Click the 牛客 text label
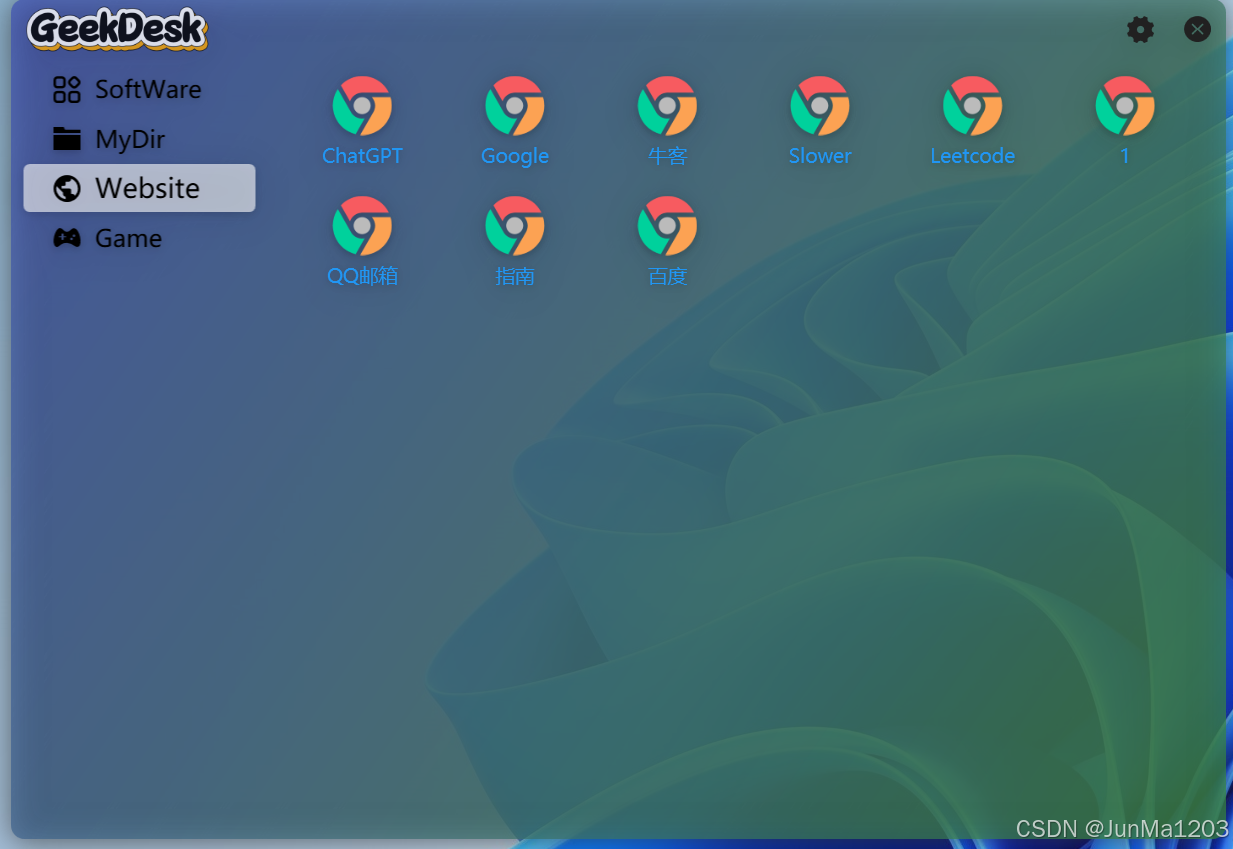Viewport: 1233px width, 849px height. (668, 156)
